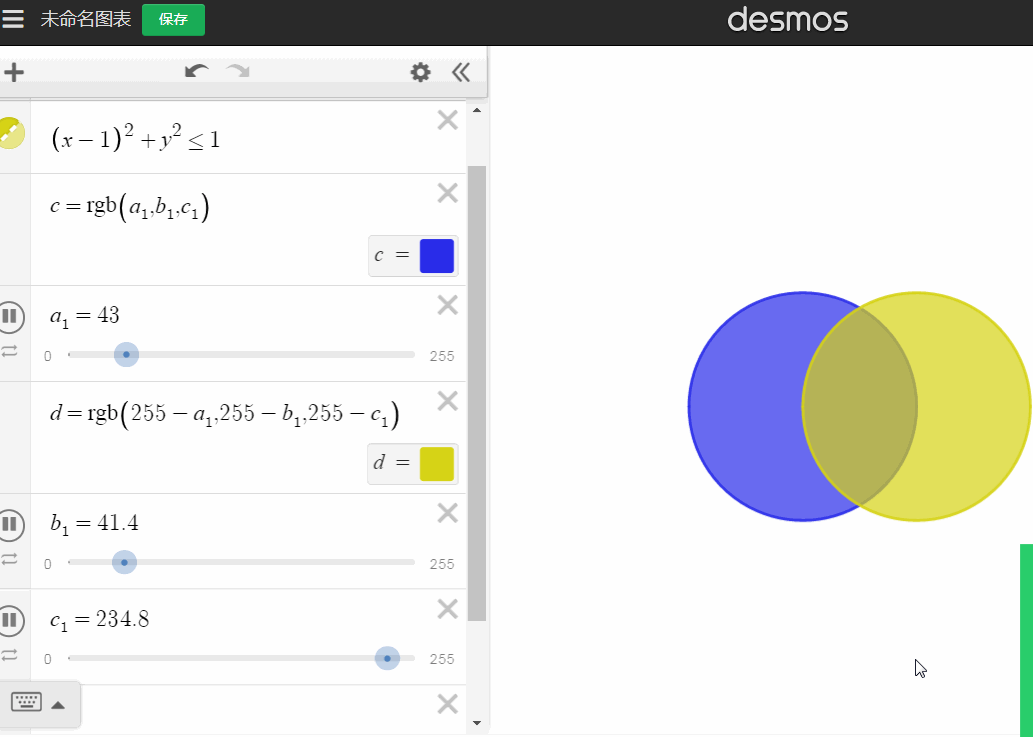
Task: Save the graph with 保存 button
Action: click(x=173, y=20)
